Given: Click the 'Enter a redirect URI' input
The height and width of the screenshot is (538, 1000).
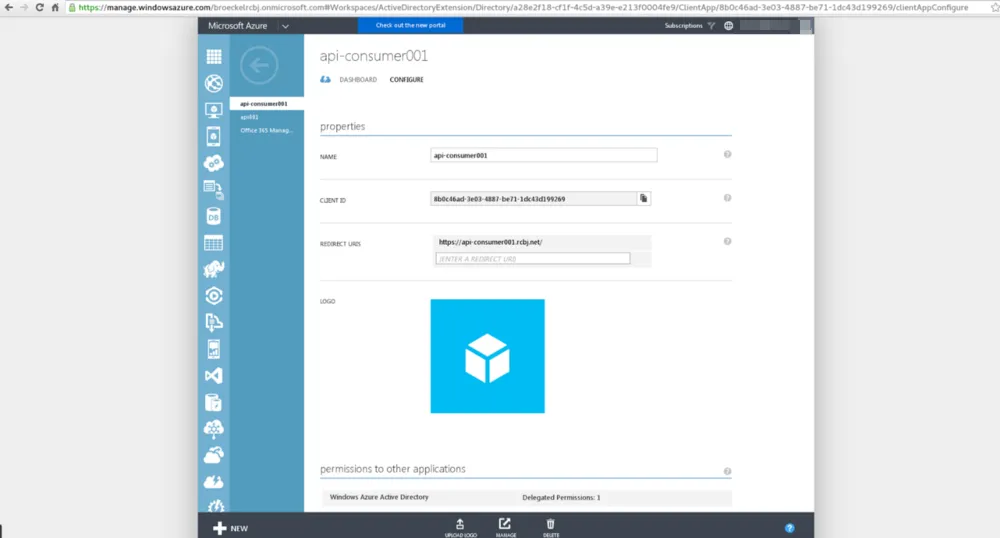Looking at the screenshot, I should (533, 258).
